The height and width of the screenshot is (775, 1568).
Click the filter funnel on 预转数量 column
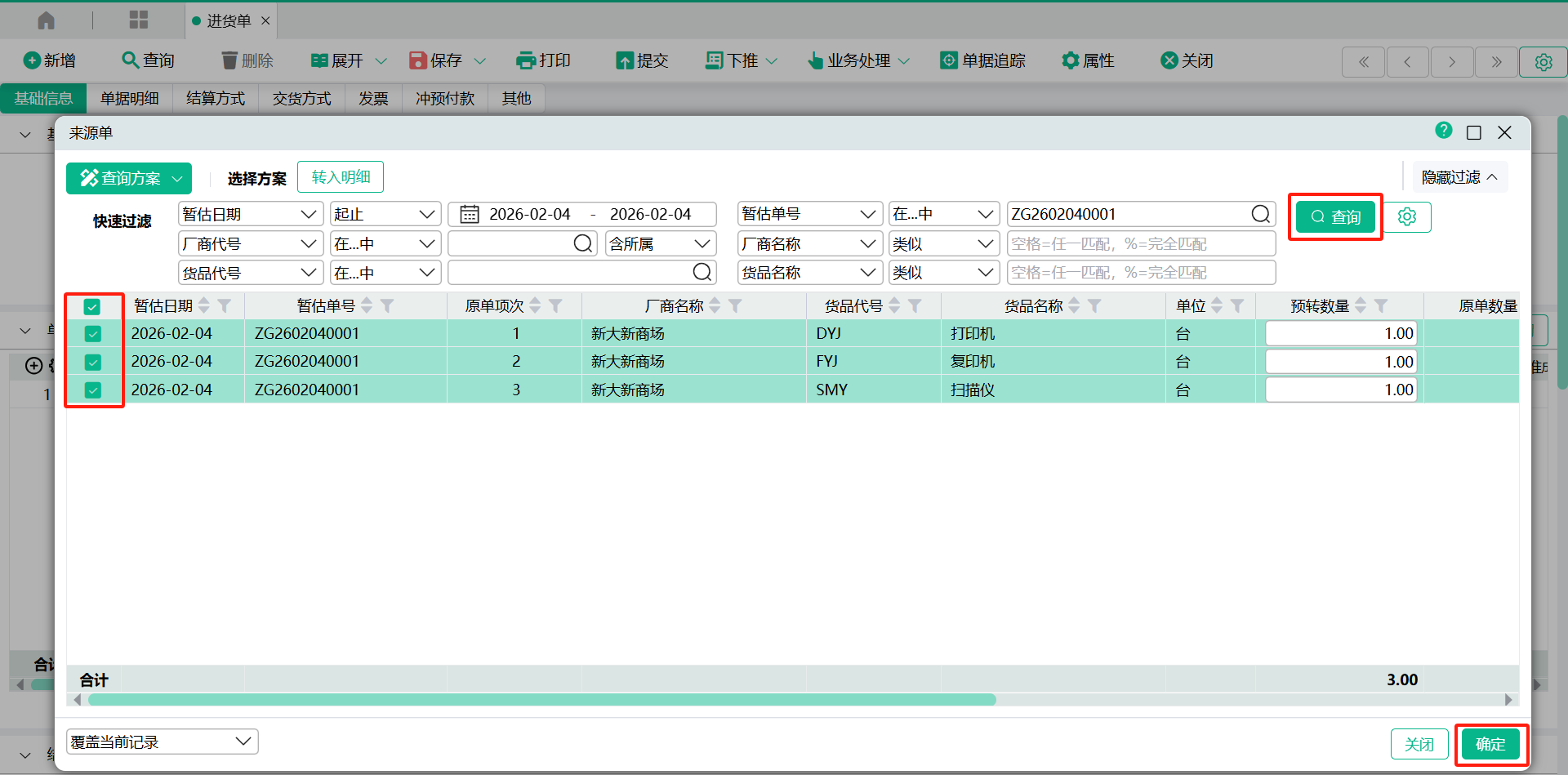point(1381,305)
